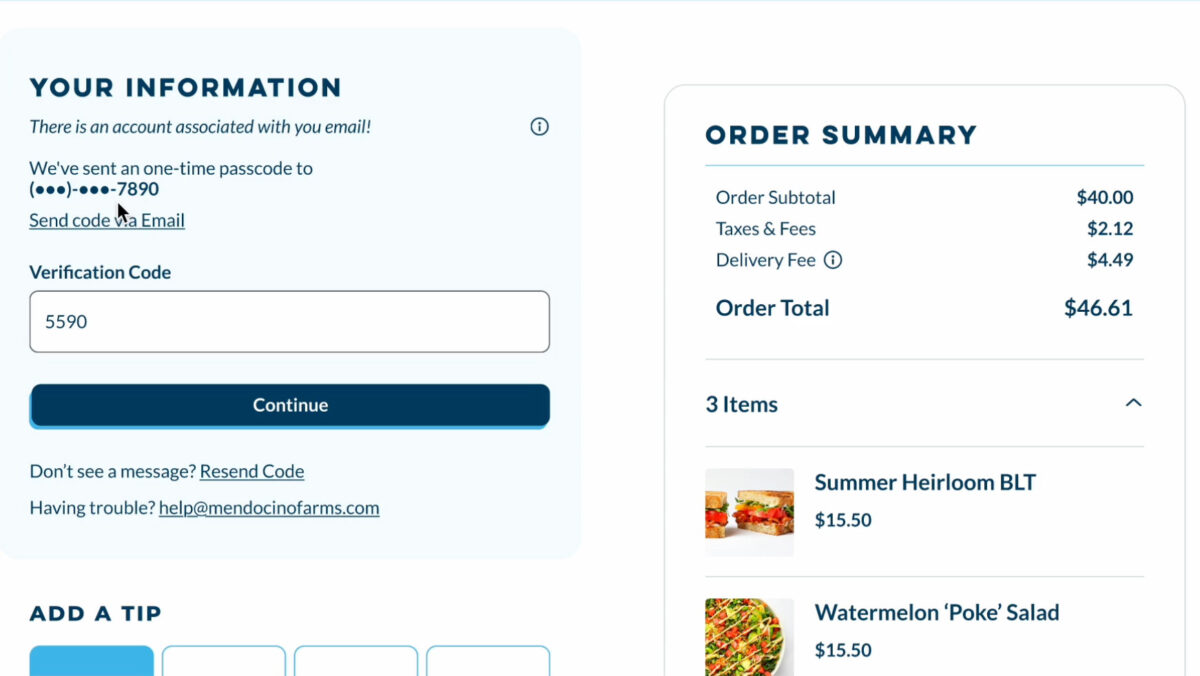Viewport: 1200px width, 676px height.
Task: Click the Watermelon 'Poke' Salad photo
Action: click(x=749, y=637)
